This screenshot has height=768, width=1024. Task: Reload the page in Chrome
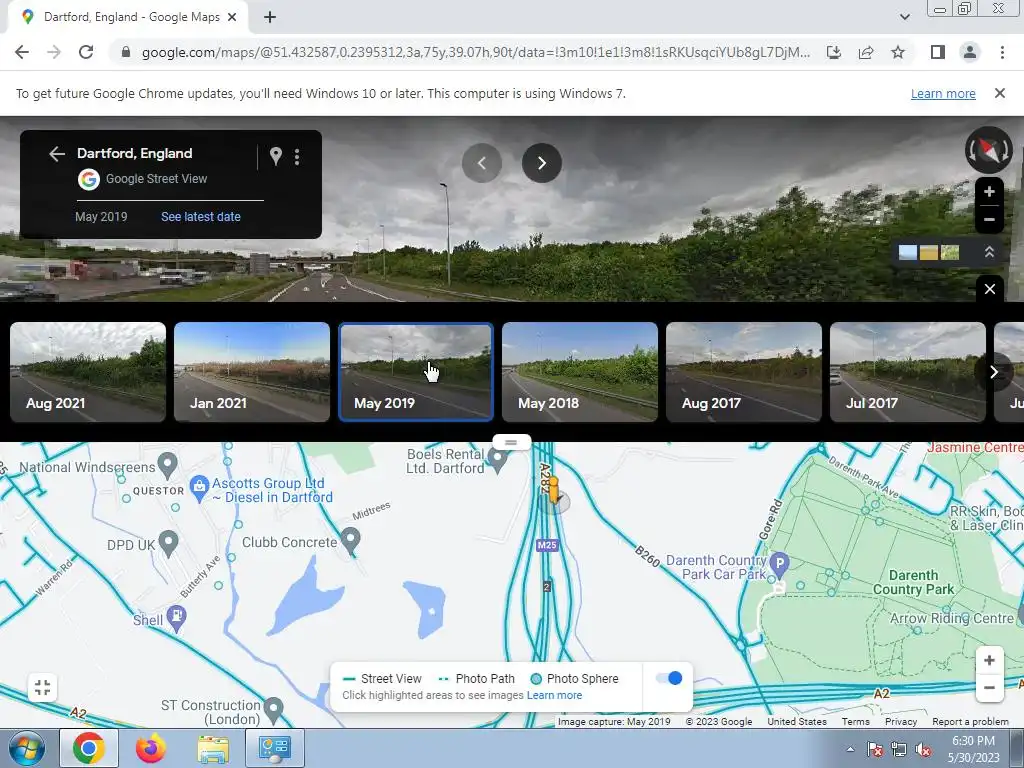(86, 52)
